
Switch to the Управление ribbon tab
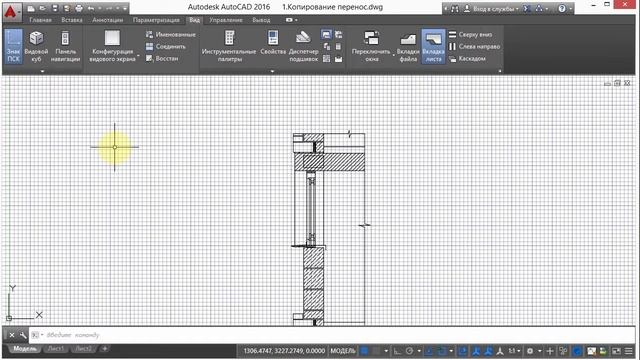[226, 20]
